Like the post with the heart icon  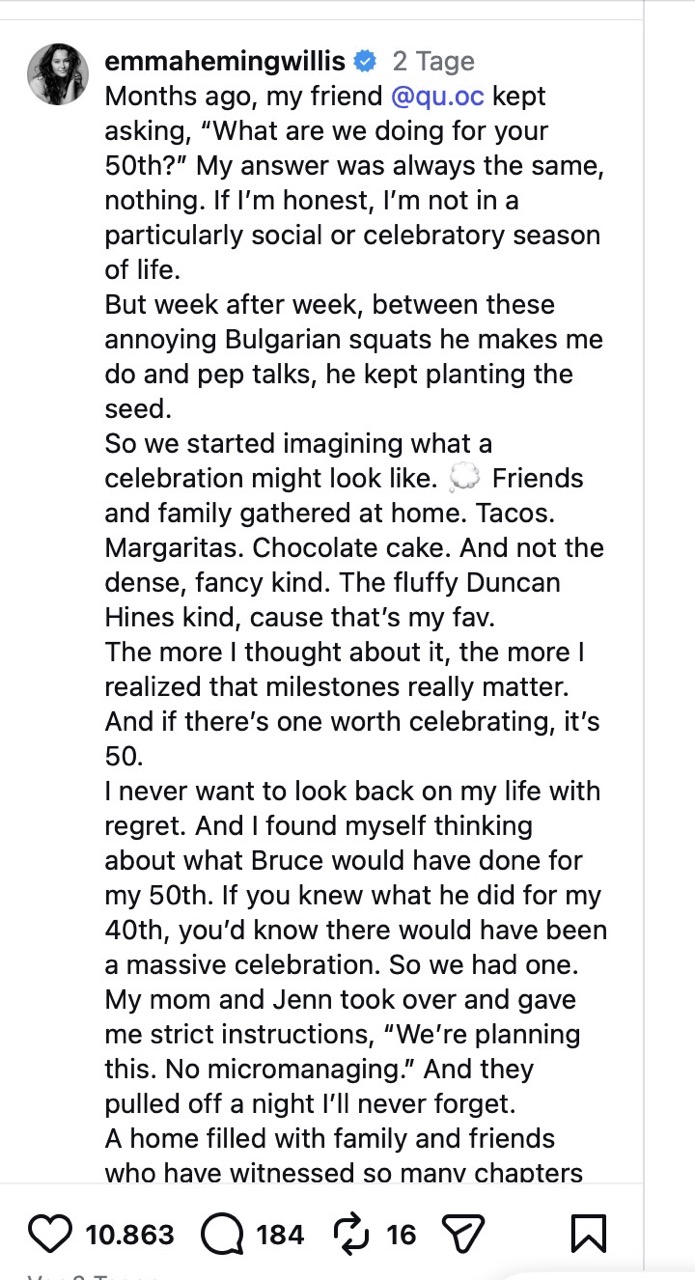(x=51, y=1235)
